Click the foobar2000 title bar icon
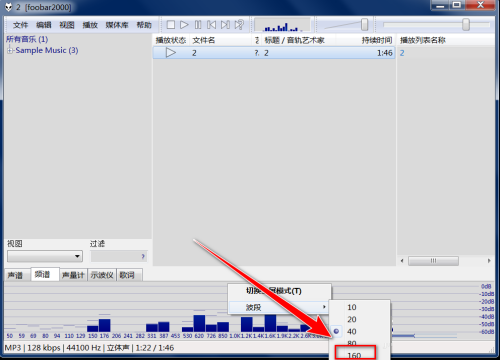 coord(8,7)
